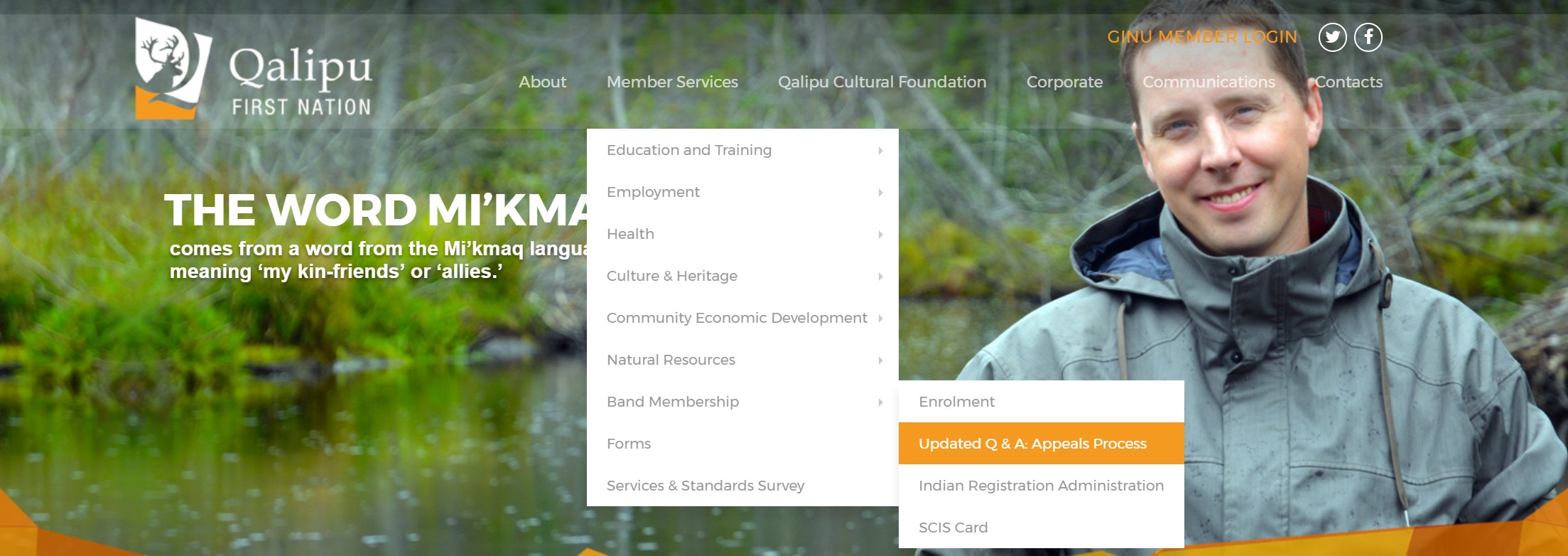Expand the Education and Training submenu arrow
Screen dimensions: 1568x556
(880, 151)
